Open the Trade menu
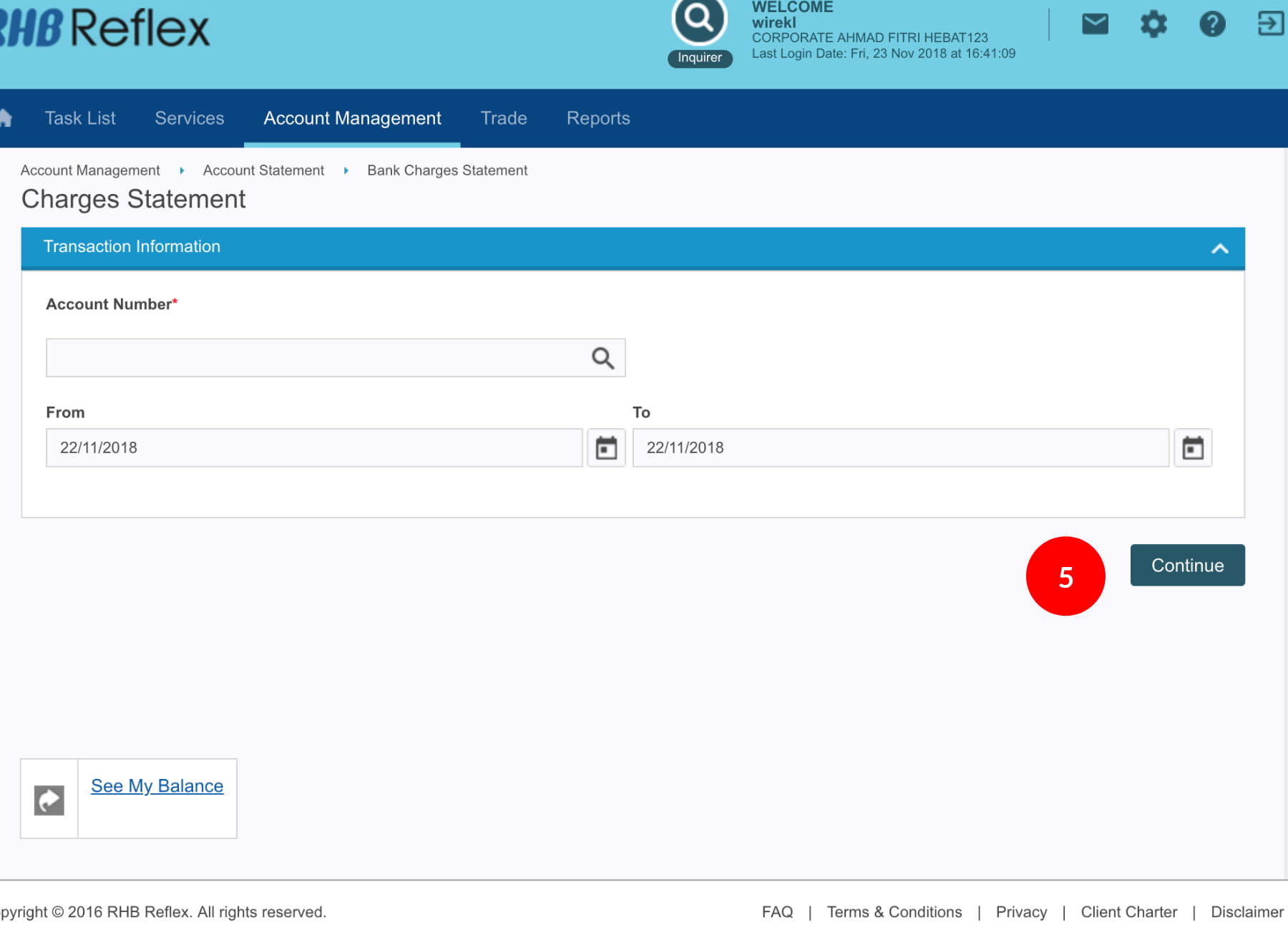Image resolution: width=1288 pixels, height=945 pixels. (x=504, y=118)
